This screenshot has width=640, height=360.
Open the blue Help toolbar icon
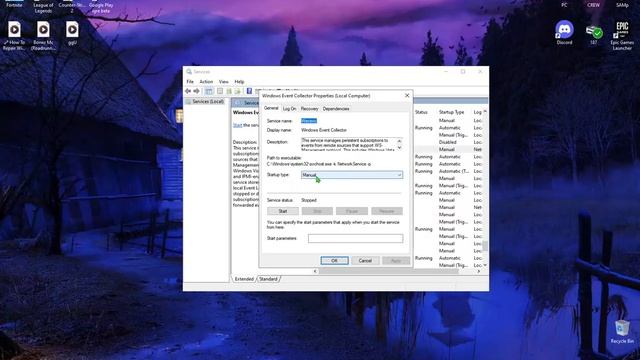(249, 91)
